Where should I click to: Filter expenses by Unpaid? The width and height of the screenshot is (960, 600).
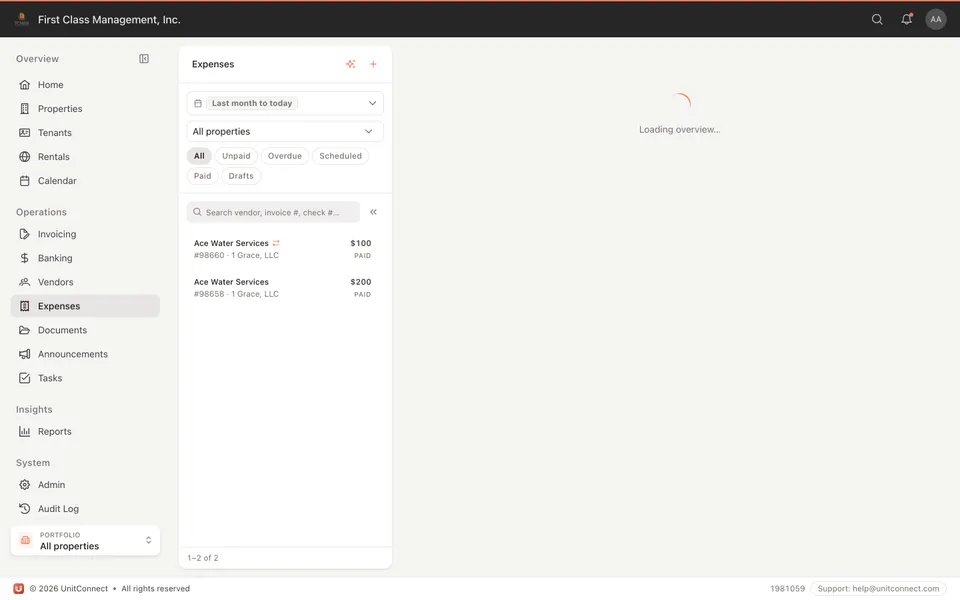[236, 156]
